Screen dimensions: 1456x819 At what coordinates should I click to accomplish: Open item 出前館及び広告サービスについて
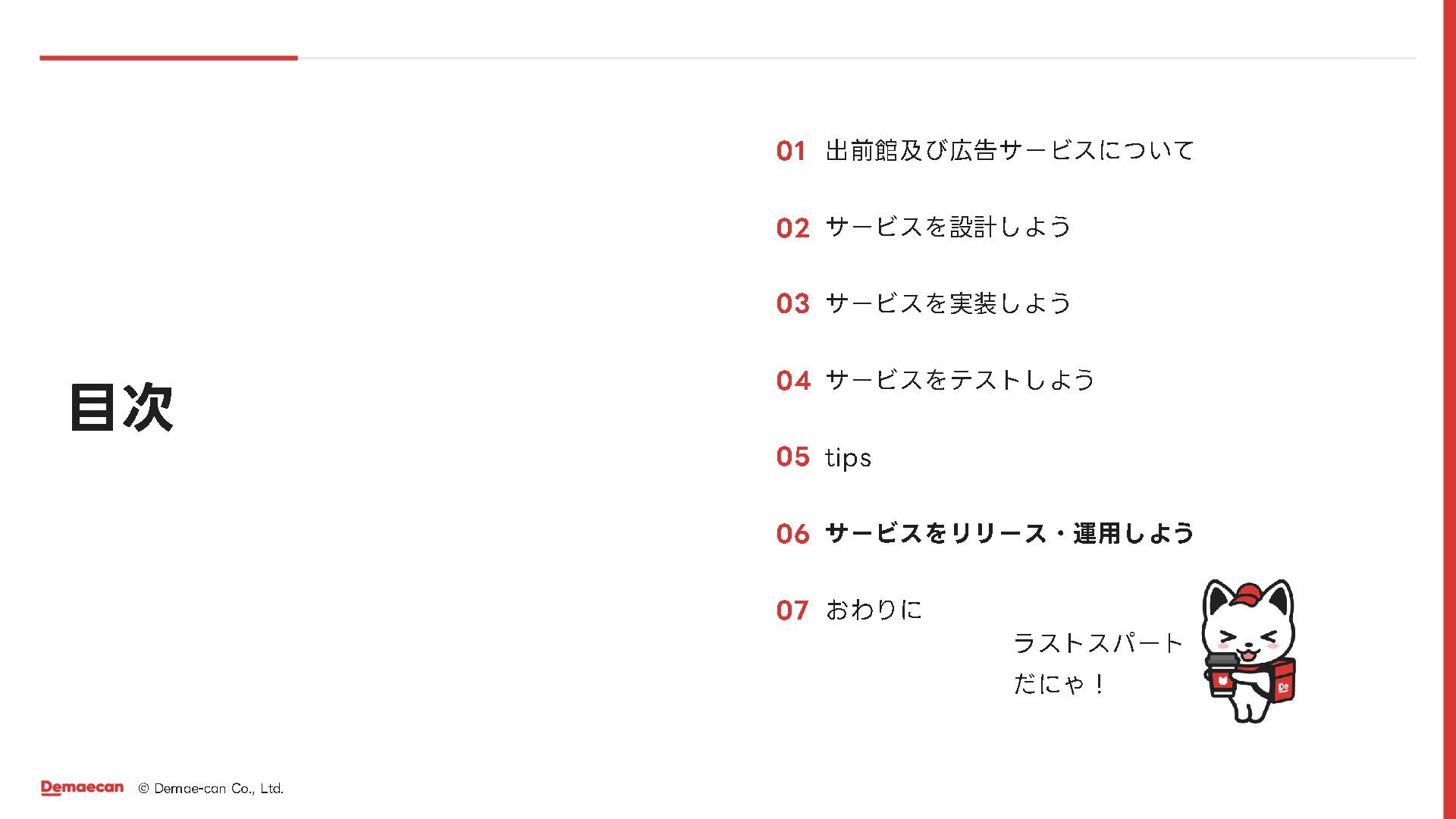1009,150
